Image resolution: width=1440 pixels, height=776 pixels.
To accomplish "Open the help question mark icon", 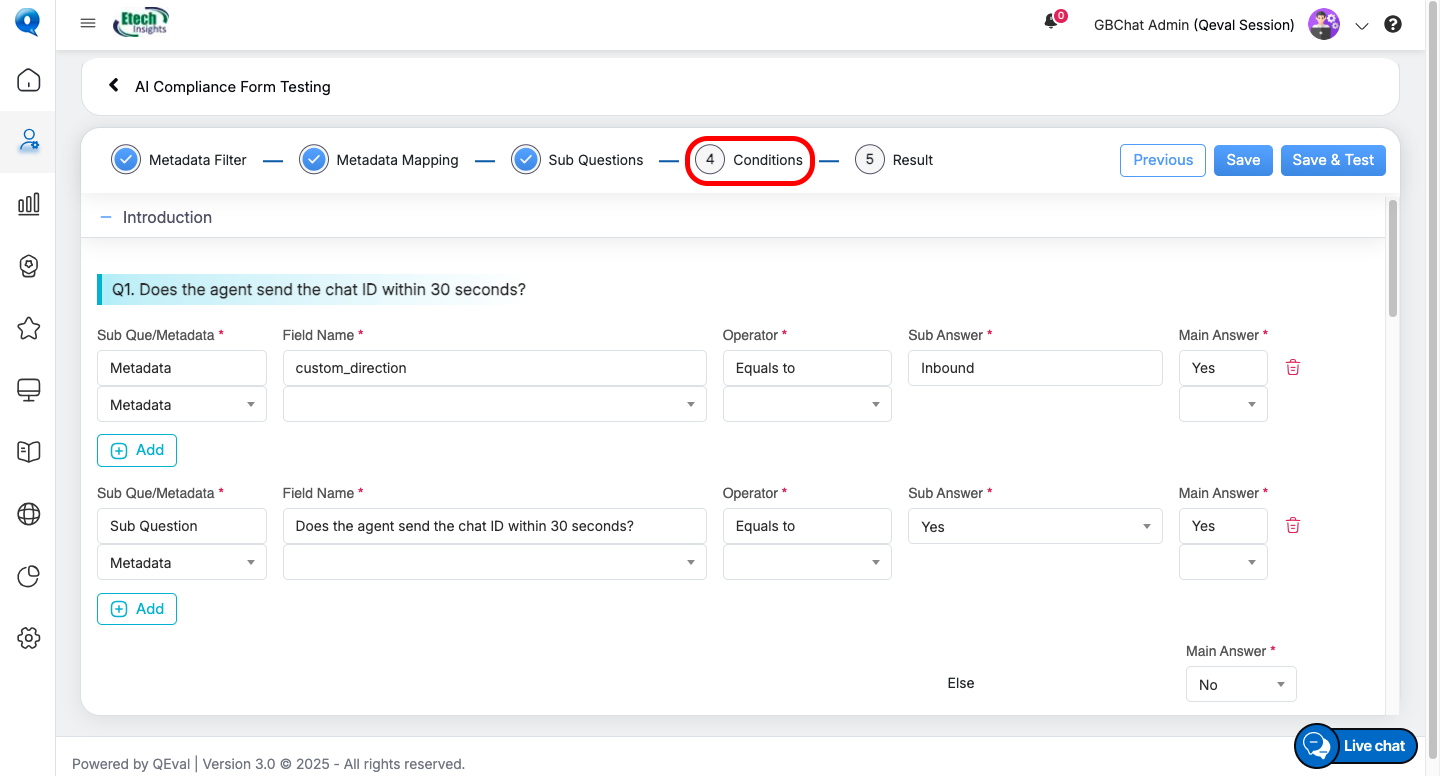I will click(x=1392, y=25).
